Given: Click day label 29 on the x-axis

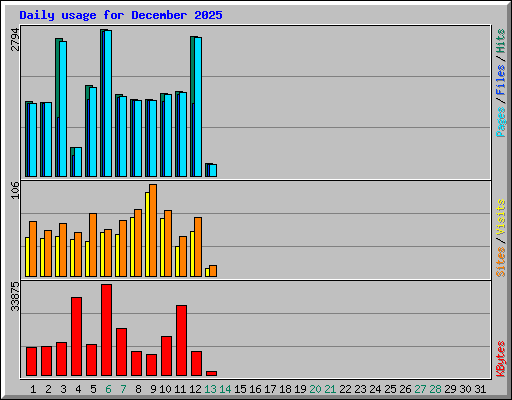Looking at the screenshot, I should coord(450,389).
